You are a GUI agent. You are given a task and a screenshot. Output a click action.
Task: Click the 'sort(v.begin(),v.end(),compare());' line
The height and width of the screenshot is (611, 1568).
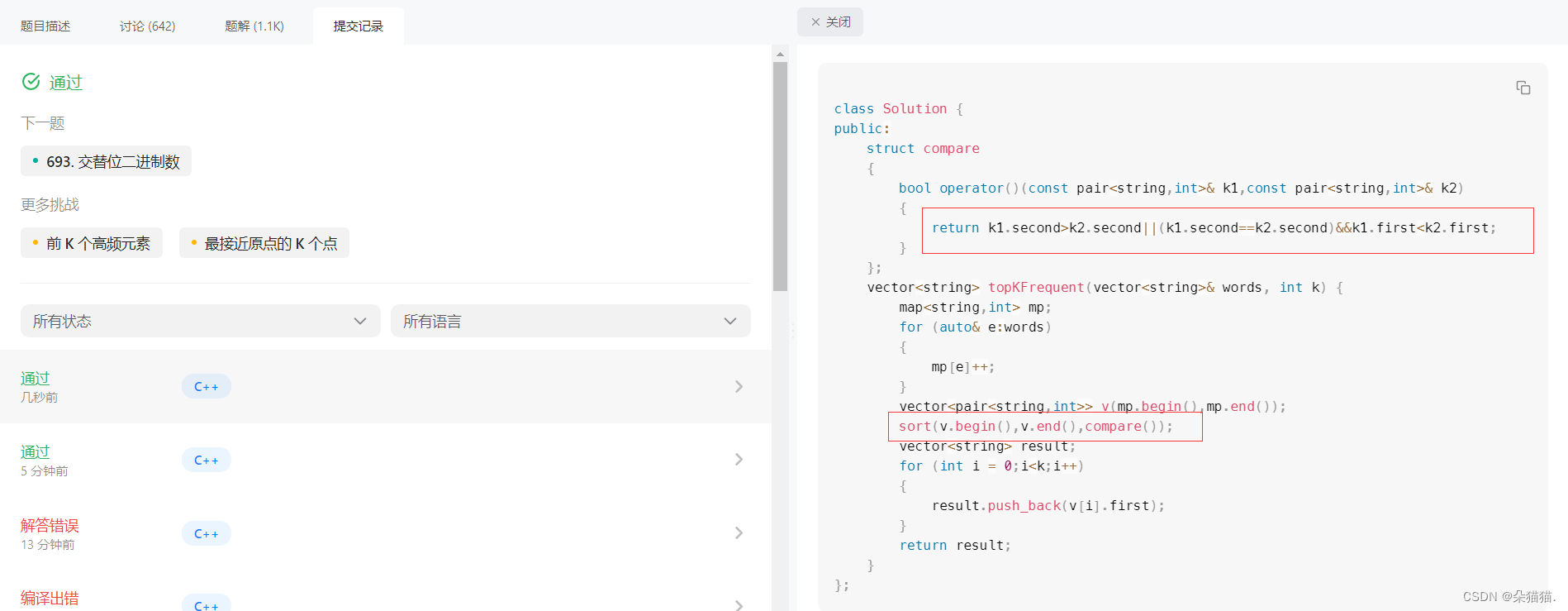(x=1036, y=427)
